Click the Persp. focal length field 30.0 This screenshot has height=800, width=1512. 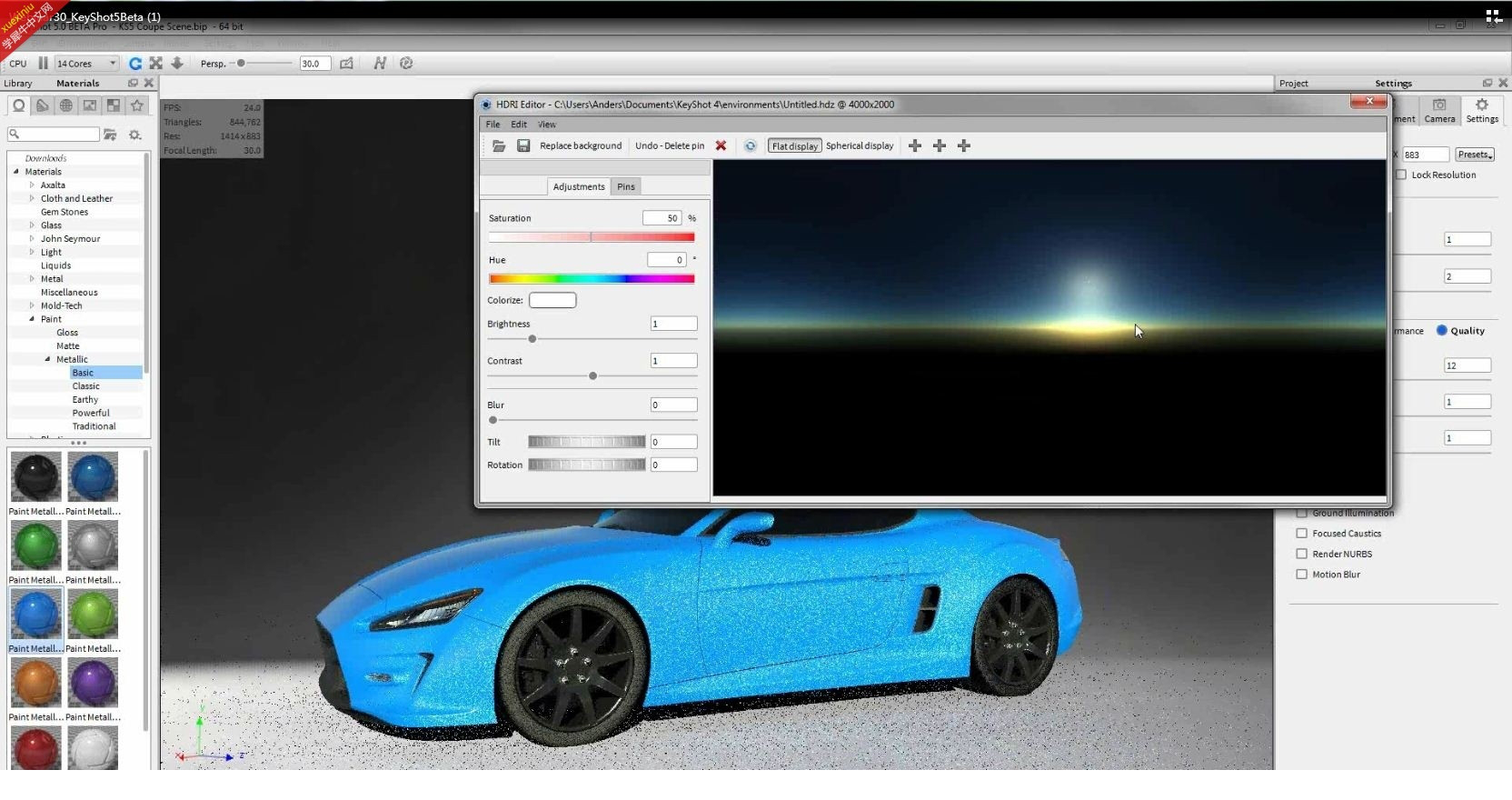point(315,64)
